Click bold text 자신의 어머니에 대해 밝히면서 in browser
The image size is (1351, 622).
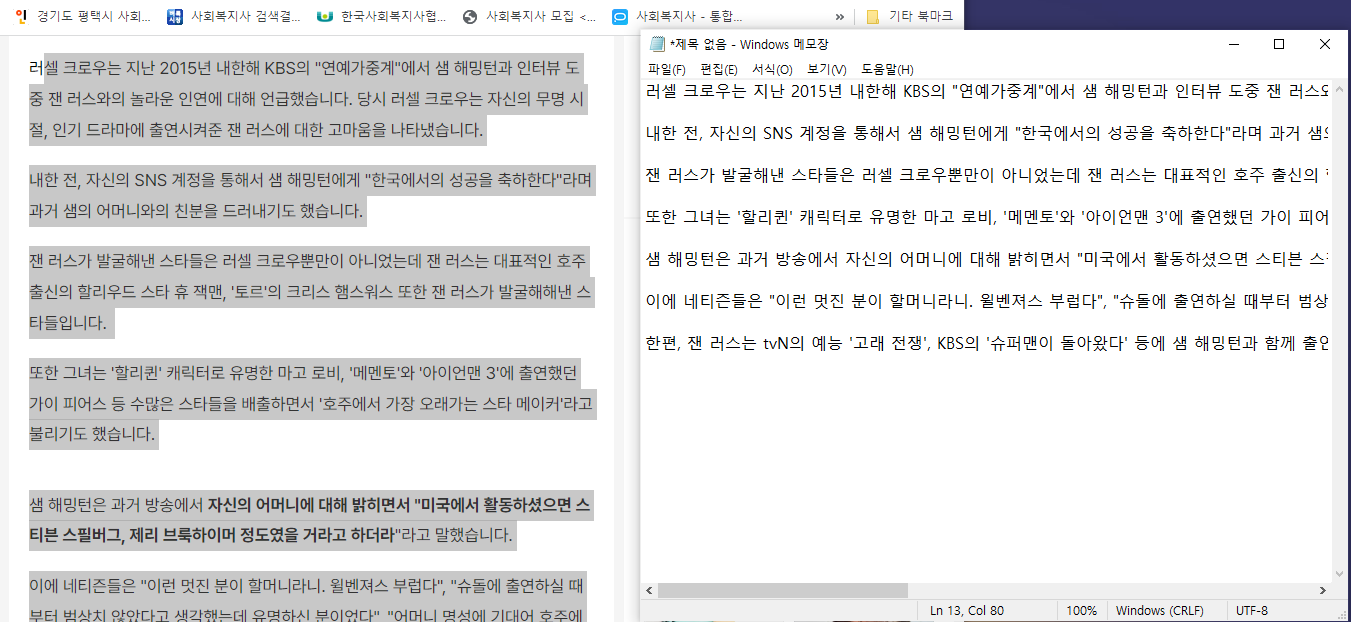coord(309,505)
